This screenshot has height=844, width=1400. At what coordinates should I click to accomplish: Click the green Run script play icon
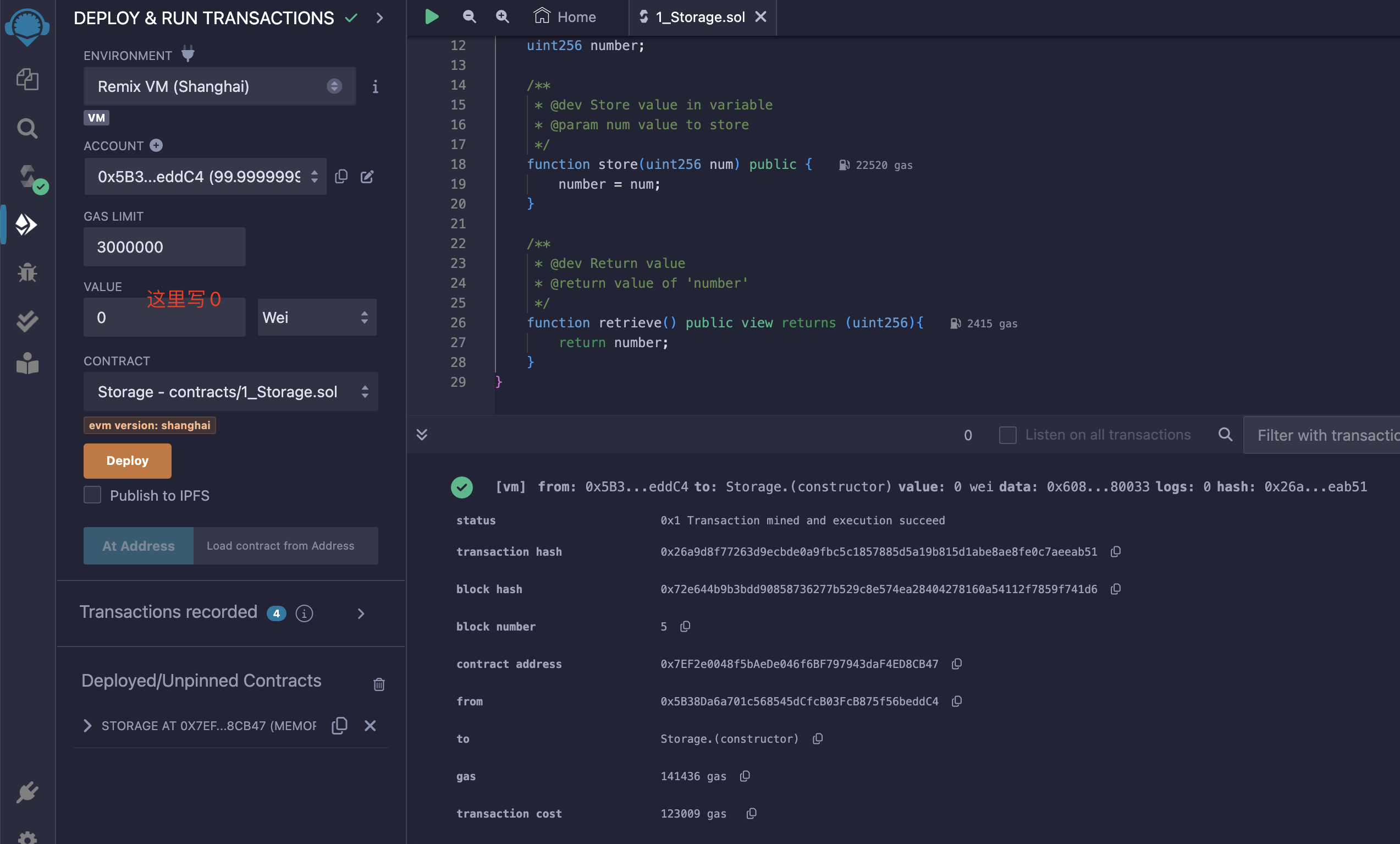click(431, 17)
